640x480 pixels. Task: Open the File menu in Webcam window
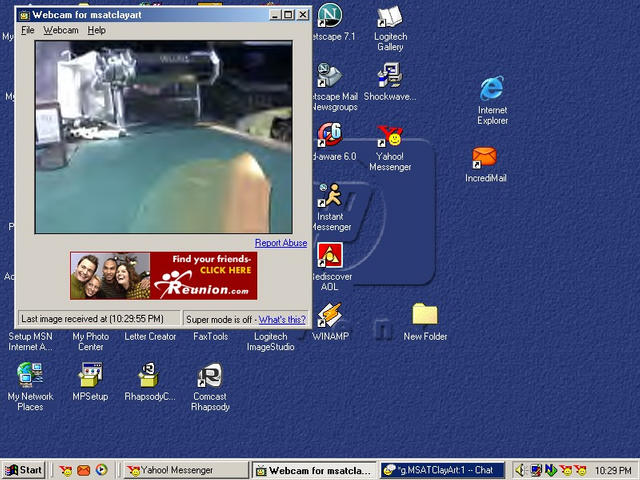tap(28, 30)
